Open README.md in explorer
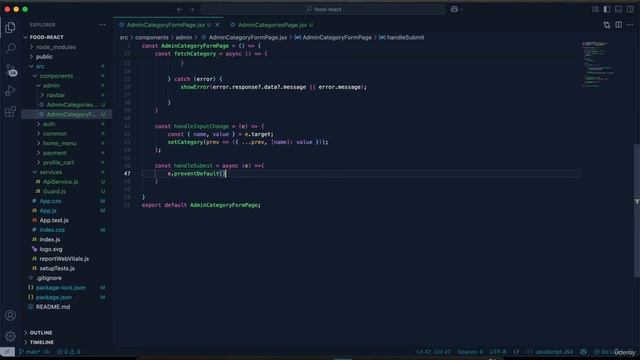640x360 pixels. 53,307
